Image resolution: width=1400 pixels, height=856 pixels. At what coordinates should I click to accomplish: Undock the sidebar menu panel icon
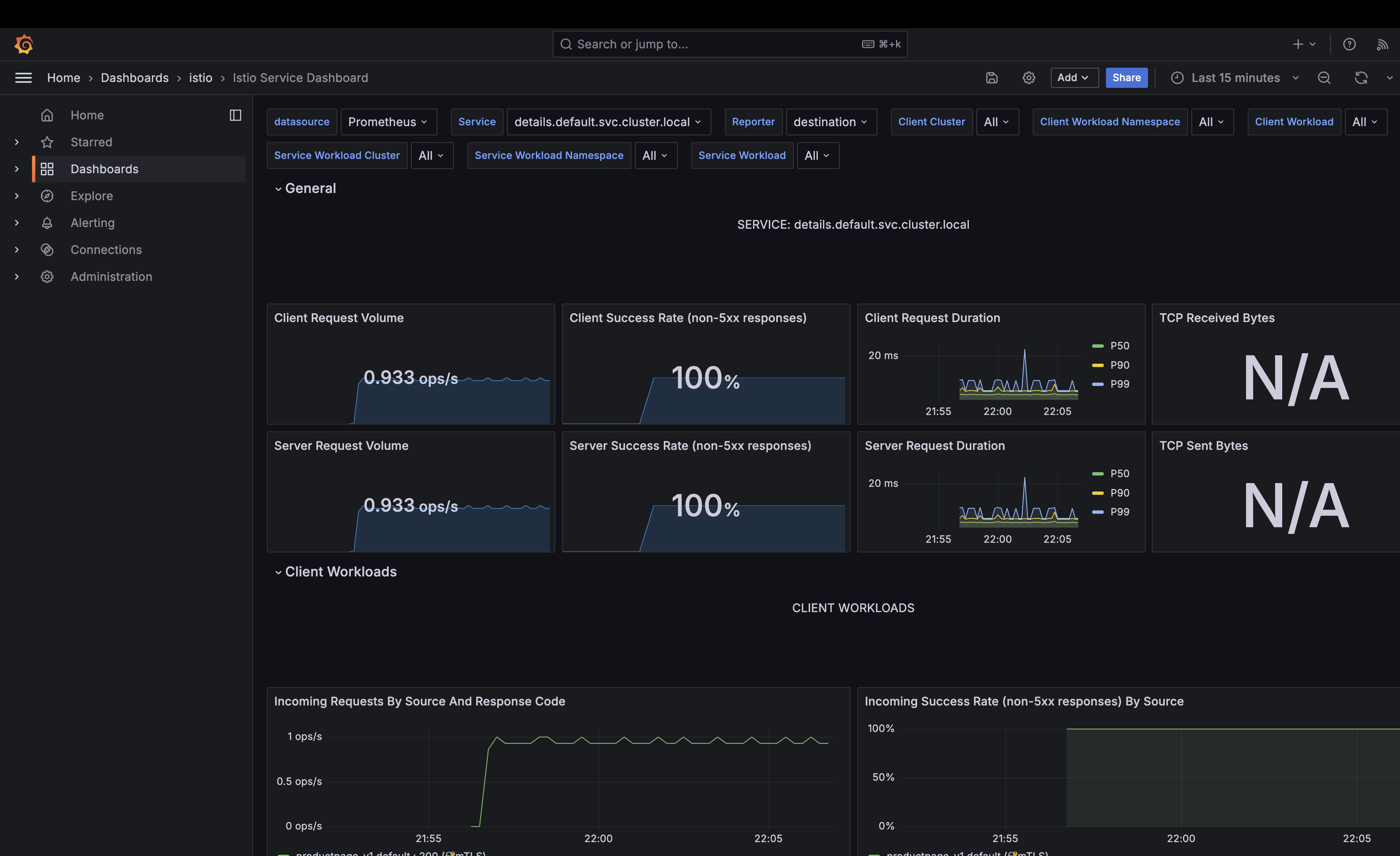(235, 115)
